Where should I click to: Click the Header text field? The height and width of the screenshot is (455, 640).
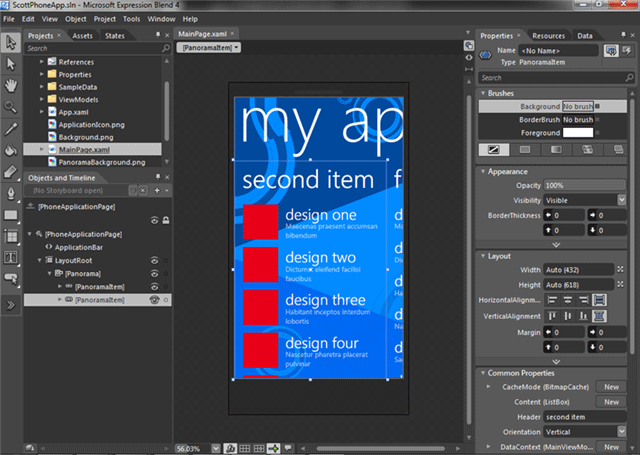pyautogui.click(x=584, y=417)
